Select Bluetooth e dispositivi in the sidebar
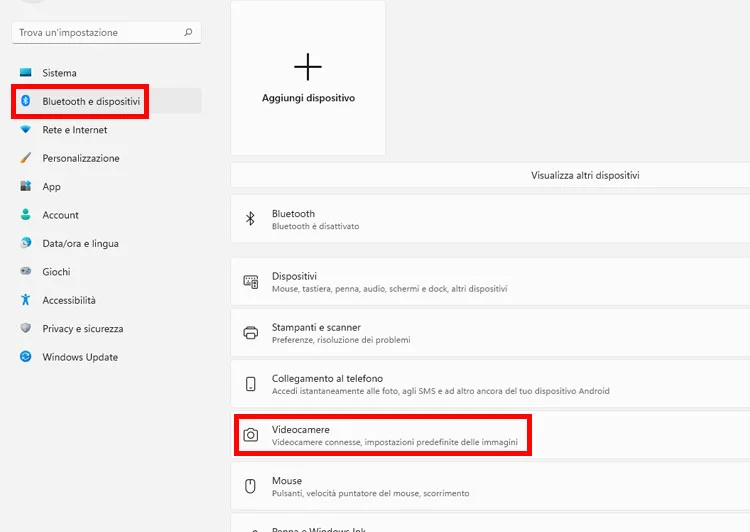 (106, 101)
